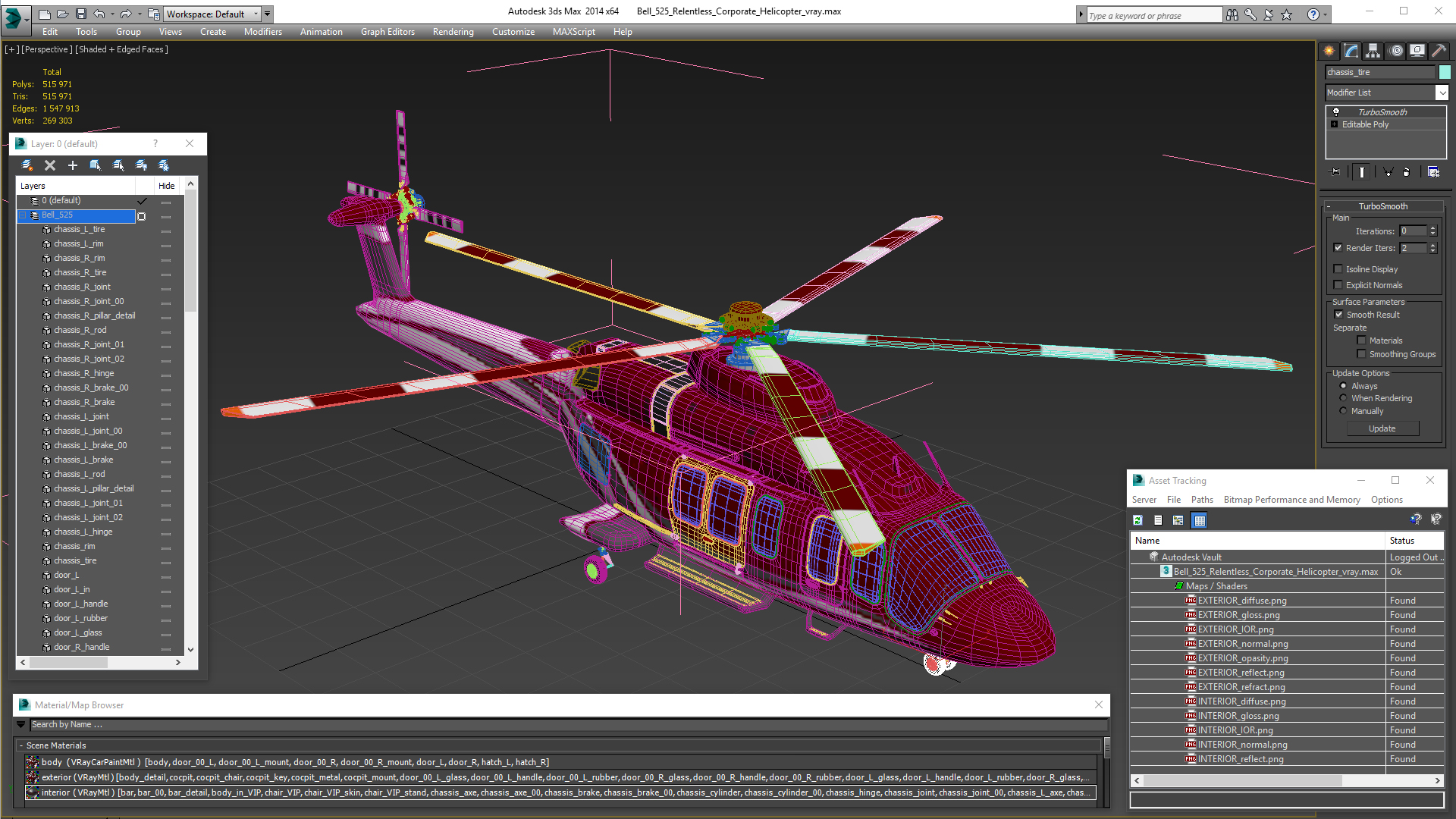
Task: Click Select Highlighted Objects and Layers icon
Action: pyautogui.click(x=96, y=165)
